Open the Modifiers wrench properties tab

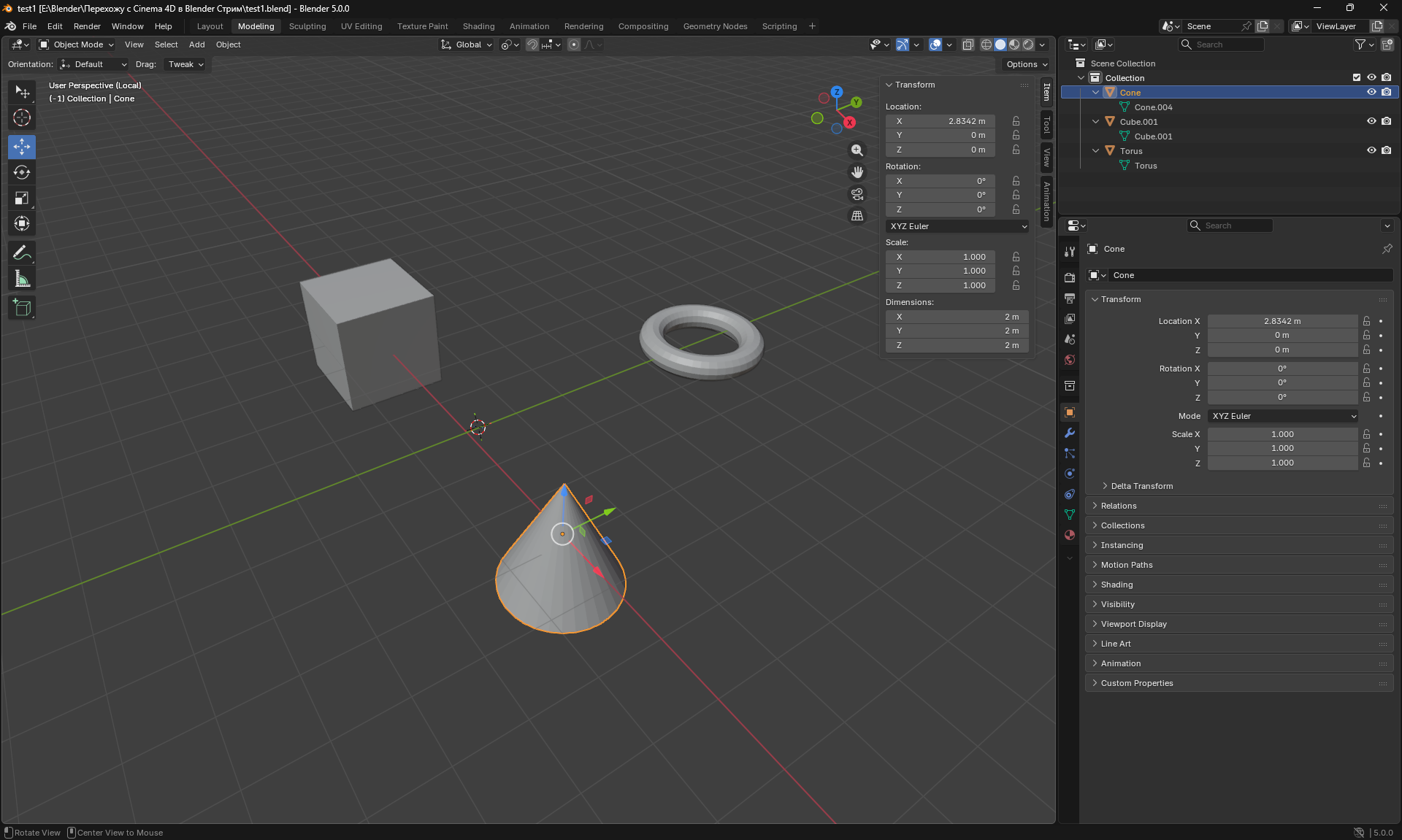1070,433
